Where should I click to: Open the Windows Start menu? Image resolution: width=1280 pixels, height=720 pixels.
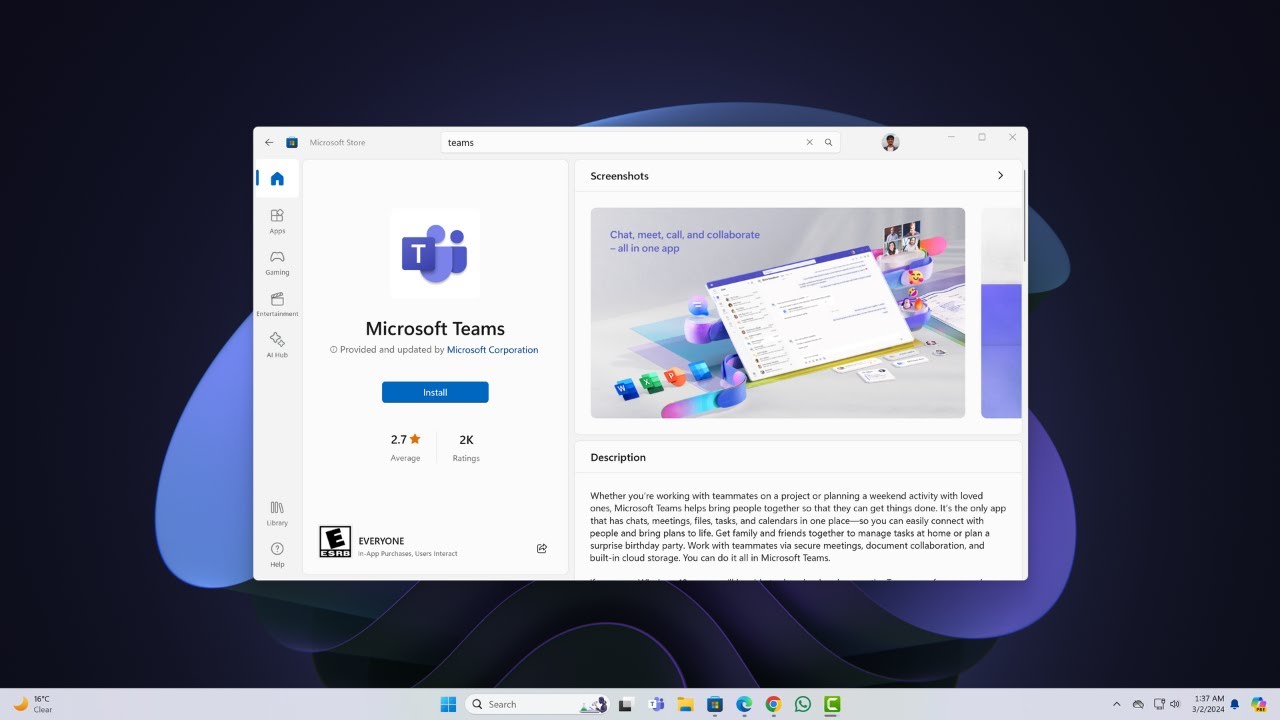point(448,704)
